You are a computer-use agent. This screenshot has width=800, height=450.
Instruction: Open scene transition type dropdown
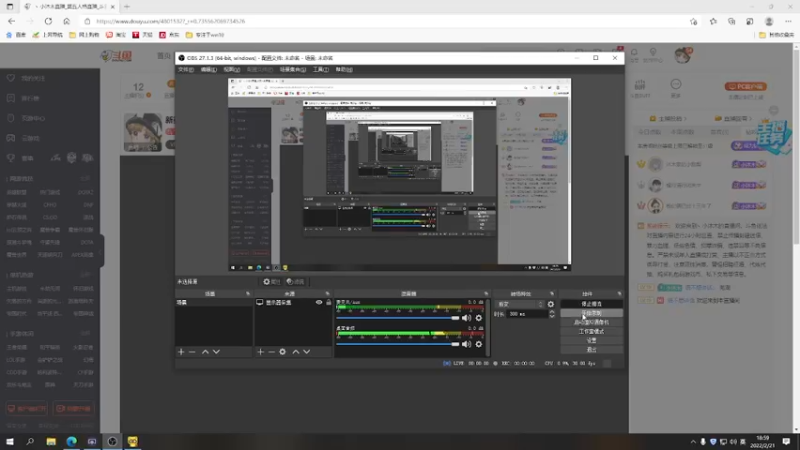pyautogui.click(x=520, y=304)
